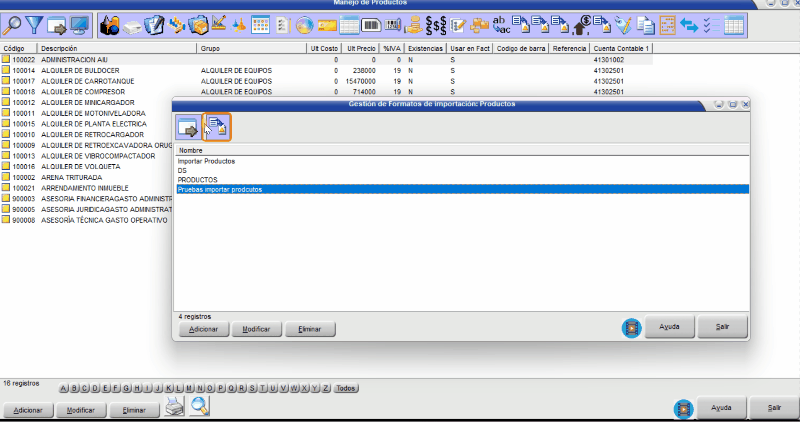Click the arrow export icon in the dialog toolbar
This screenshot has height=422, width=800.
coord(188,127)
